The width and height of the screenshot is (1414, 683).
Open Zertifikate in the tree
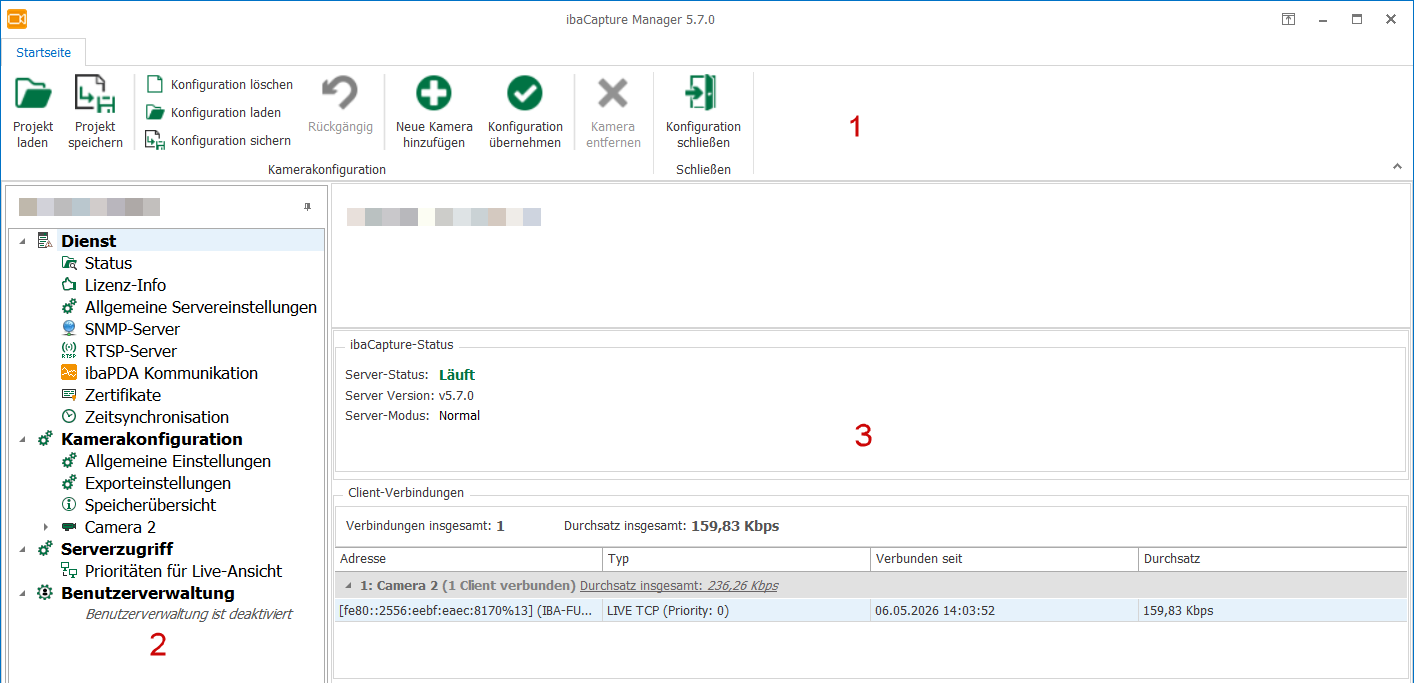pyautogui.click(x=123, y=395)
